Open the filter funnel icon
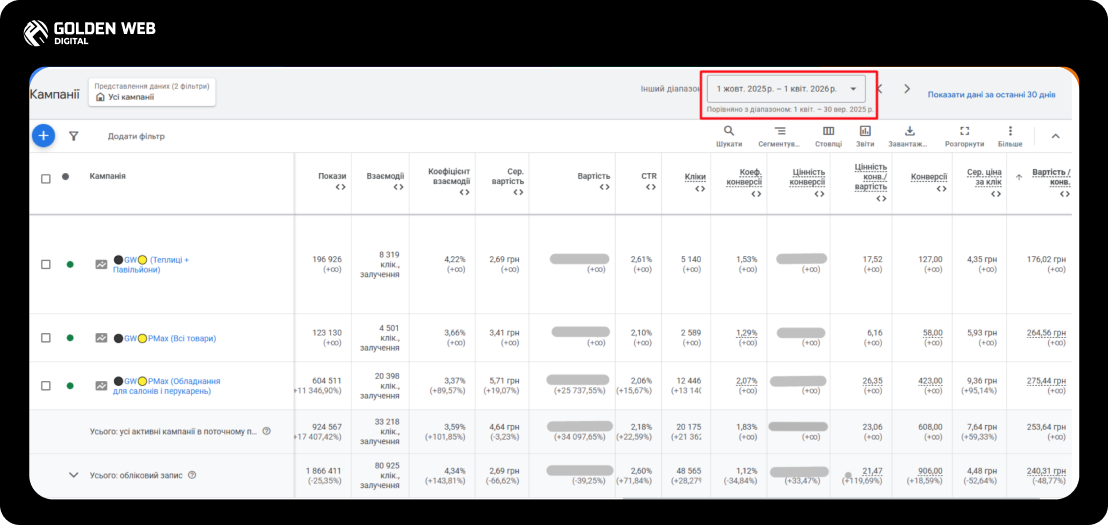Image resolution: width=1108 pixels, height=525 pixels. pyautogui.click(x=73, y=136)
